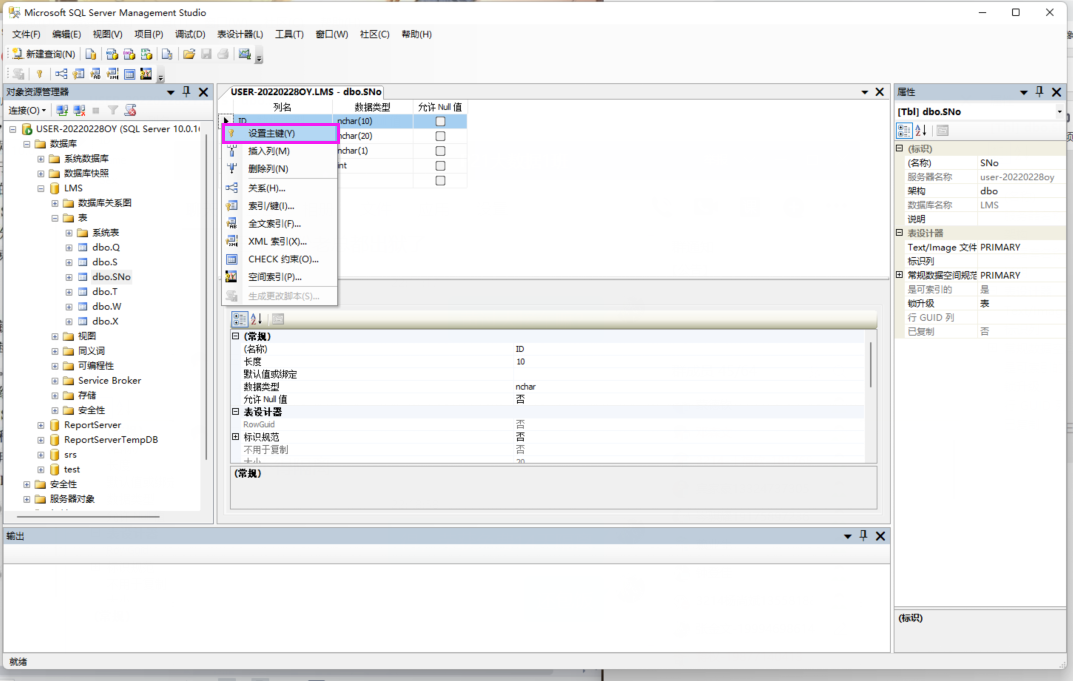Open the [Tbl] dbo.SNo object dropdown
1073x681 pixels.
pyautogui.click(x=1059, y=112)
